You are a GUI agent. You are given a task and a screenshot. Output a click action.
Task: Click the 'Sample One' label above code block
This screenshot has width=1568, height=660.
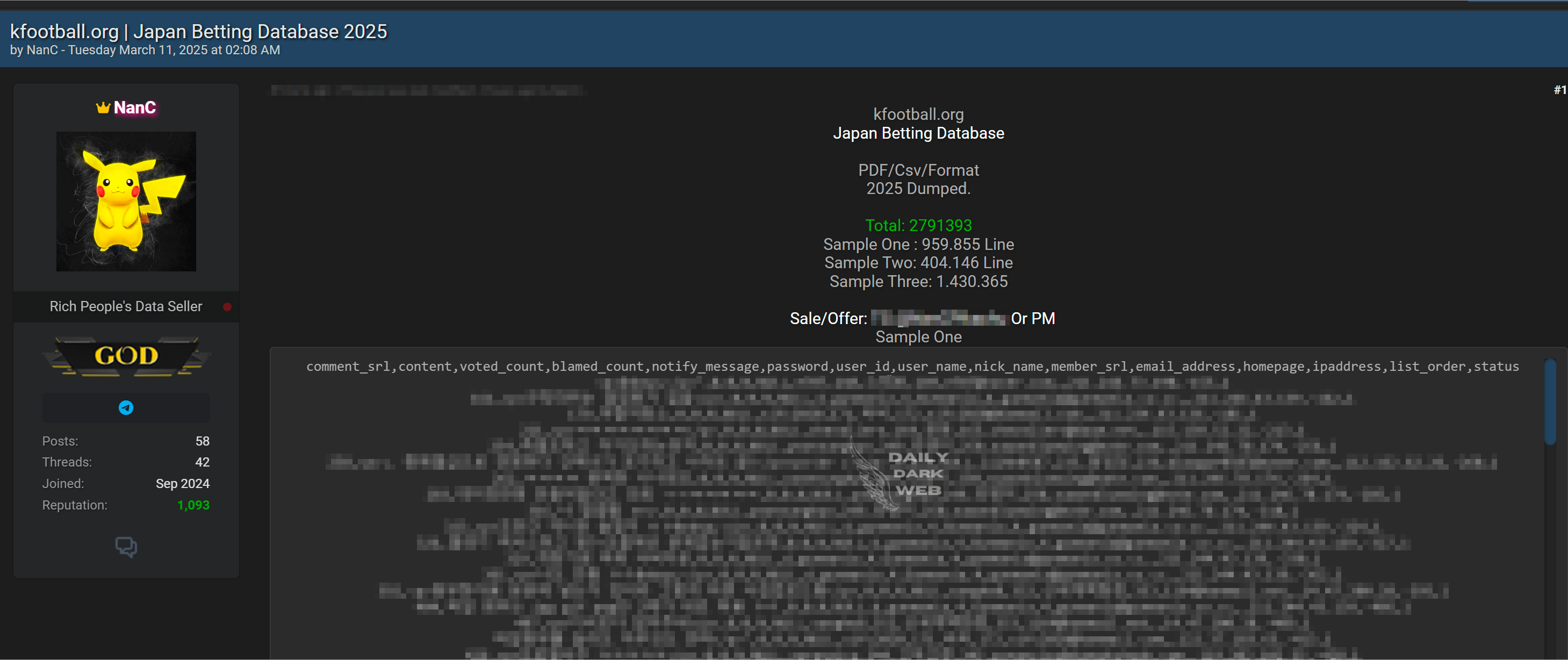[x=918, y=336]
